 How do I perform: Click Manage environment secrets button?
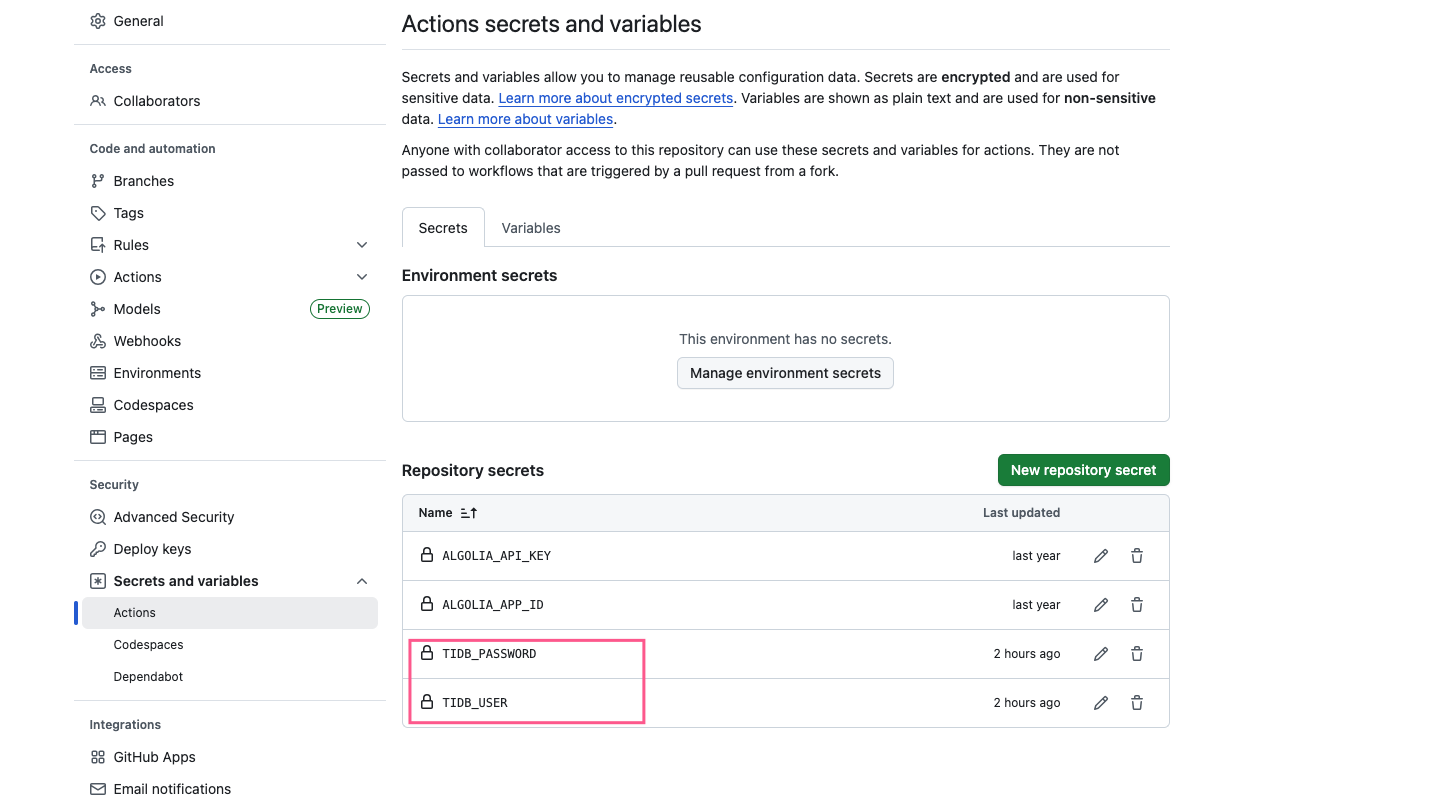785,373
